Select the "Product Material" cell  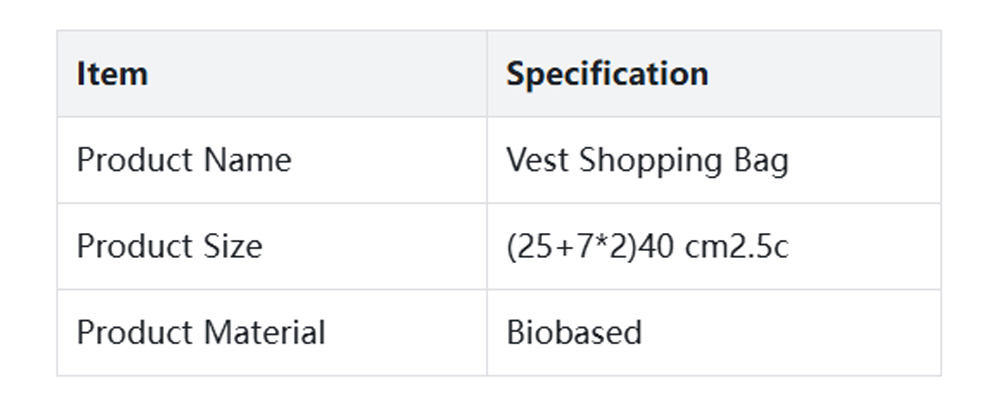[x=201, y=332]
